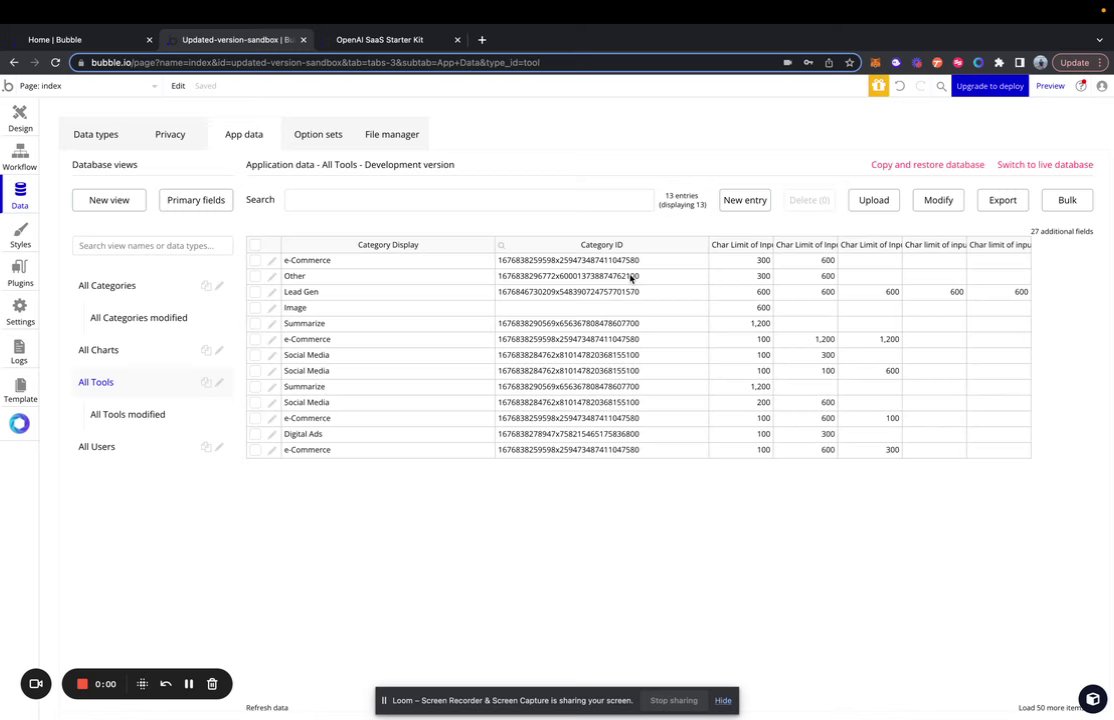Open the chat support bubble
Image resolution: width=1114 pixels, height=720 pixels.
tap(1093, 699)
